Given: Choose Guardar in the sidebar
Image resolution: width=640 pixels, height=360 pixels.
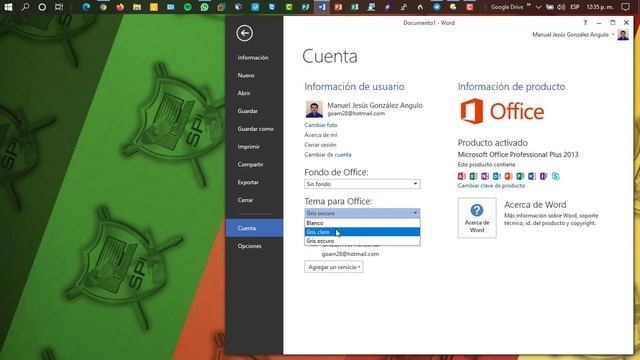Looking at the screenshot, I should point(248,111).
